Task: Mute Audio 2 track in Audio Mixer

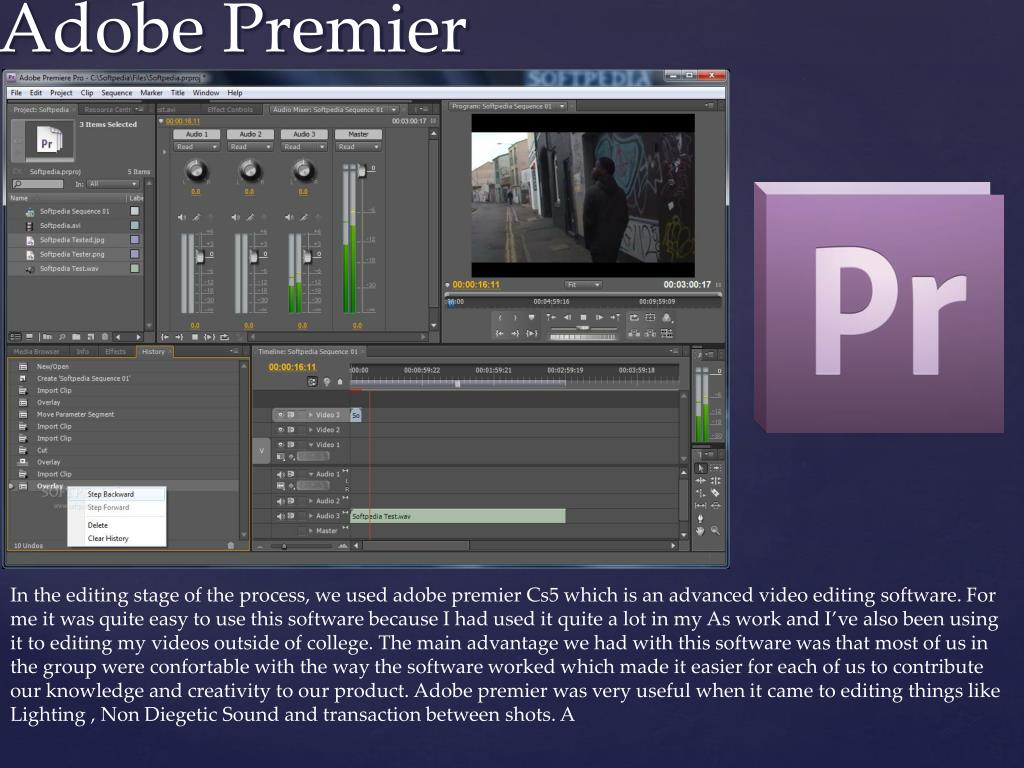Action: click(x=236, y=217)
